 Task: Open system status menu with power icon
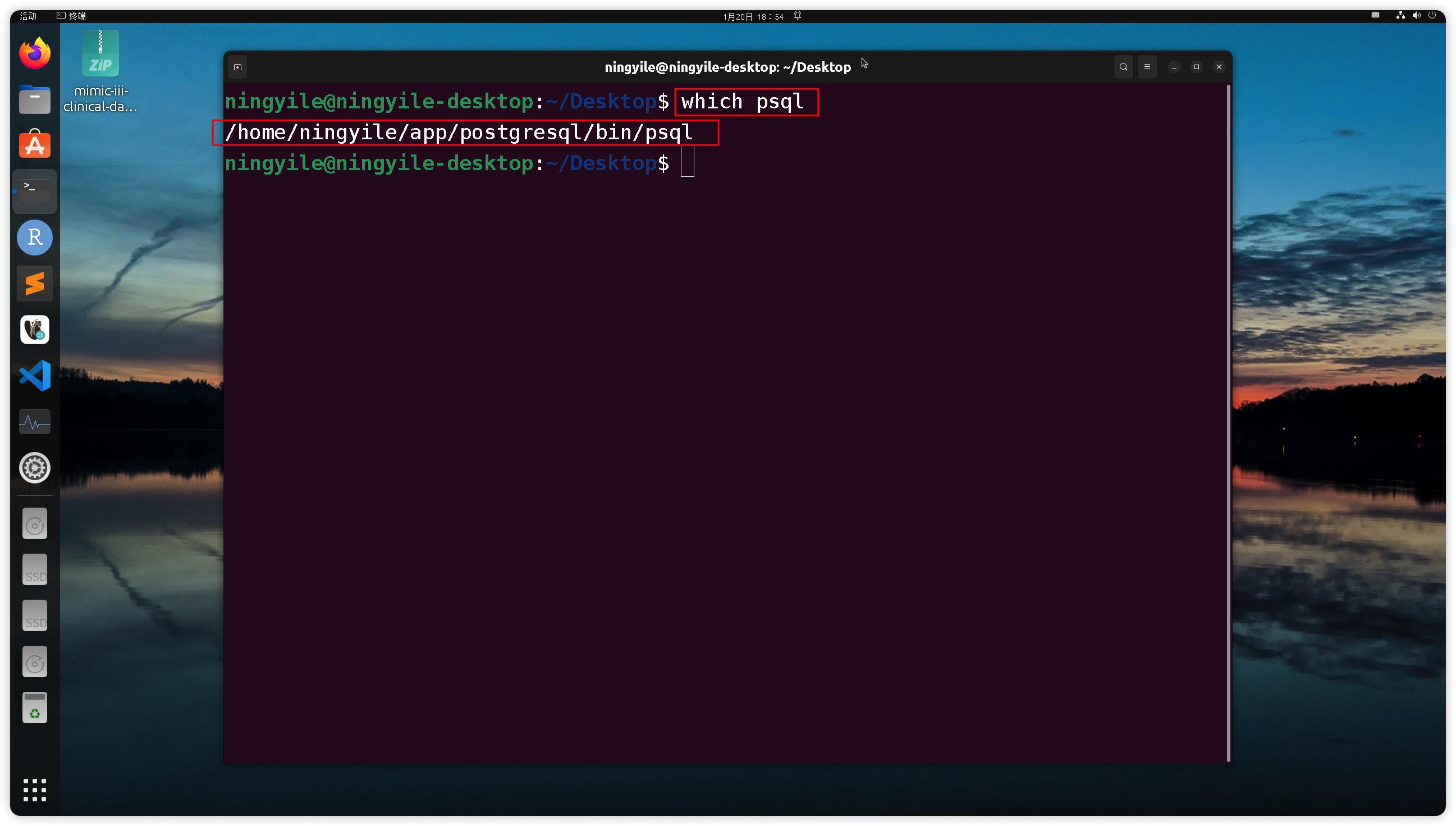[x=1432, y=15]
